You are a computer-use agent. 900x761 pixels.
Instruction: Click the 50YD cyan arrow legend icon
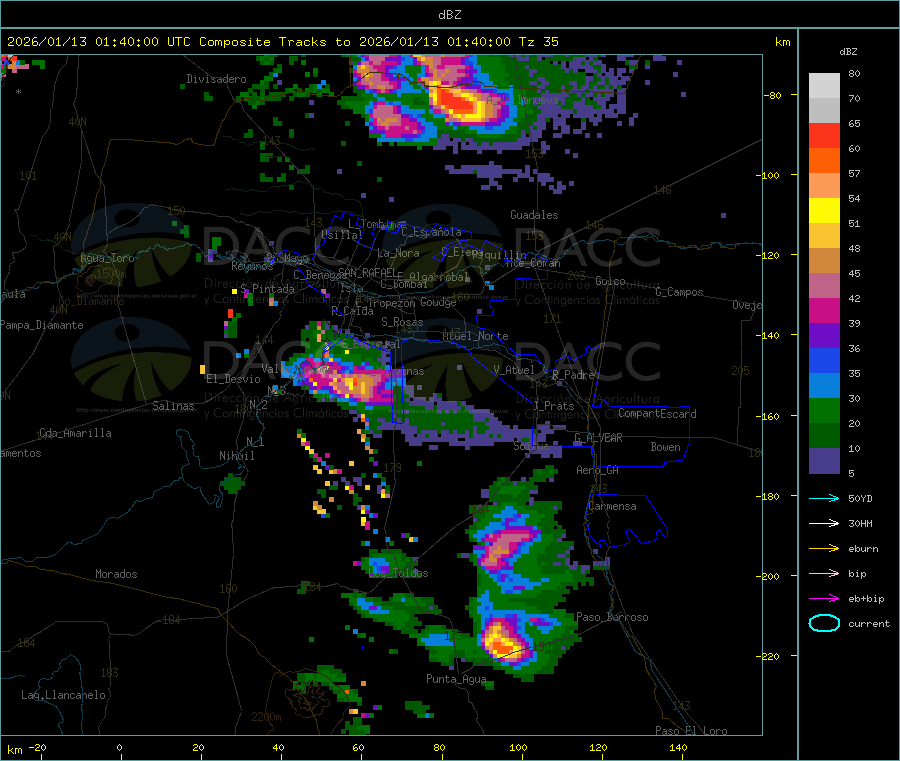(824, 498)
